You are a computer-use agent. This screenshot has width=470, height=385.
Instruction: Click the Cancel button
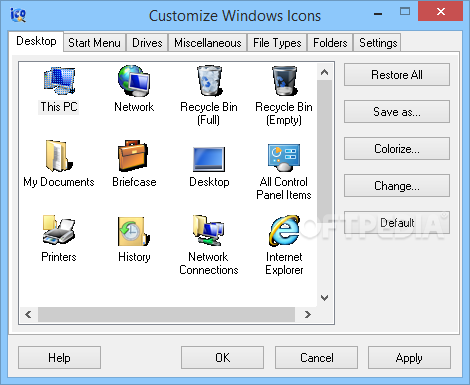point(316,358)
